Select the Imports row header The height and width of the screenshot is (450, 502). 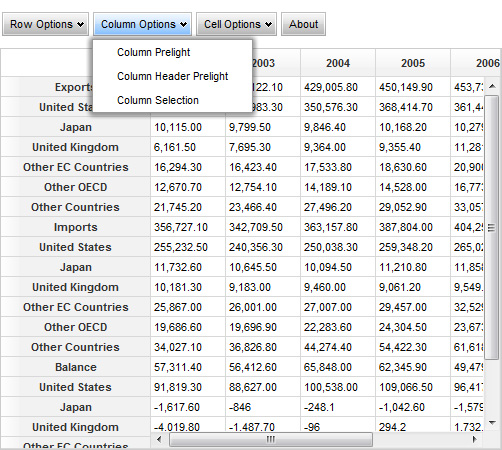76,227
